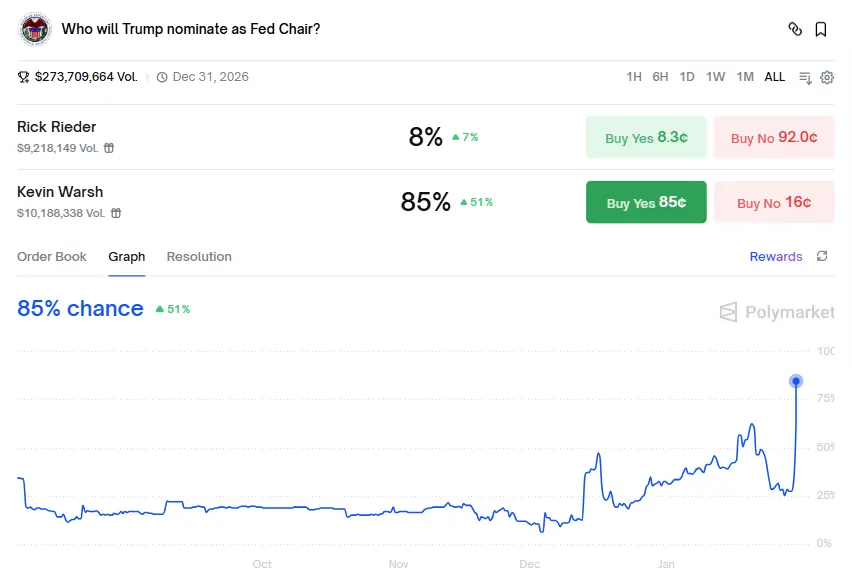The width and height of the screenshot is (852, 585).
Task: Set chart range to 1H
Action: tap(634, 77)
